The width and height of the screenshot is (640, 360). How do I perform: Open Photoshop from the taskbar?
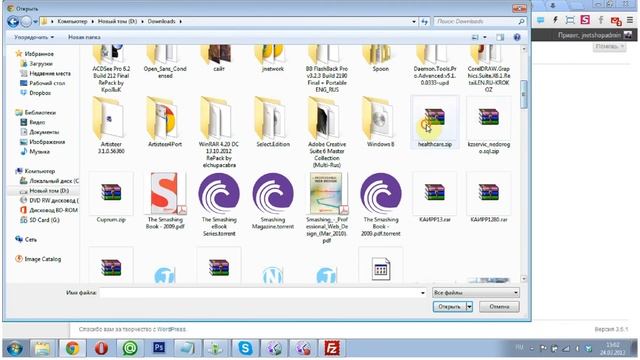point(158,349)
